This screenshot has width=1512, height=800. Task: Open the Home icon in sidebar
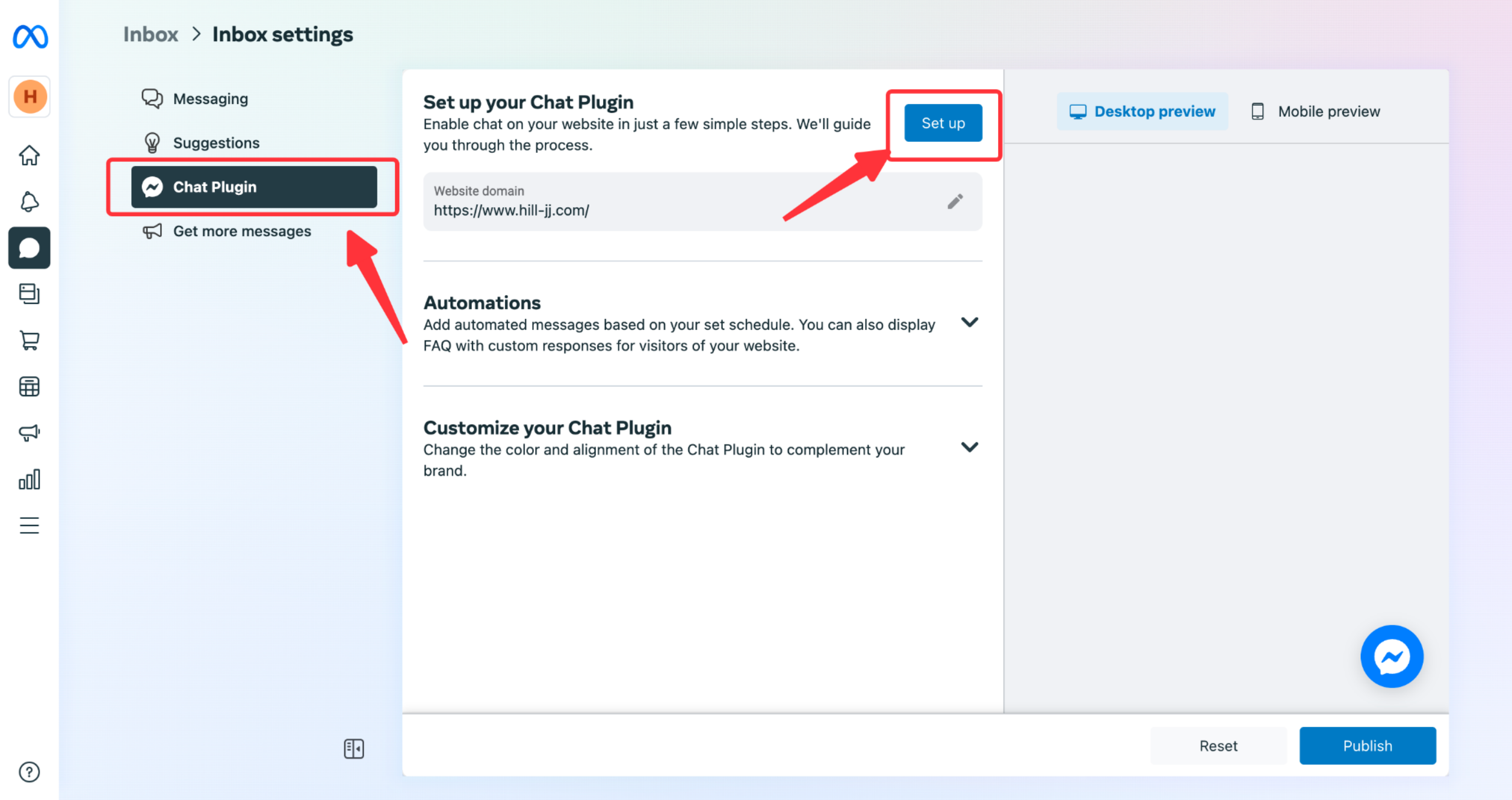tap(29, 156)
